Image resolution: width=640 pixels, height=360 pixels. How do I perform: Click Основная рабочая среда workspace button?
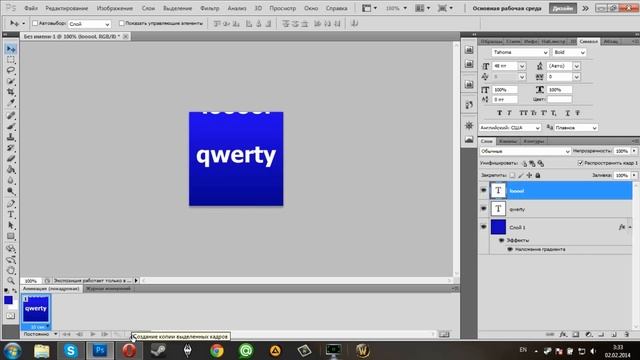tap(507, 8)
